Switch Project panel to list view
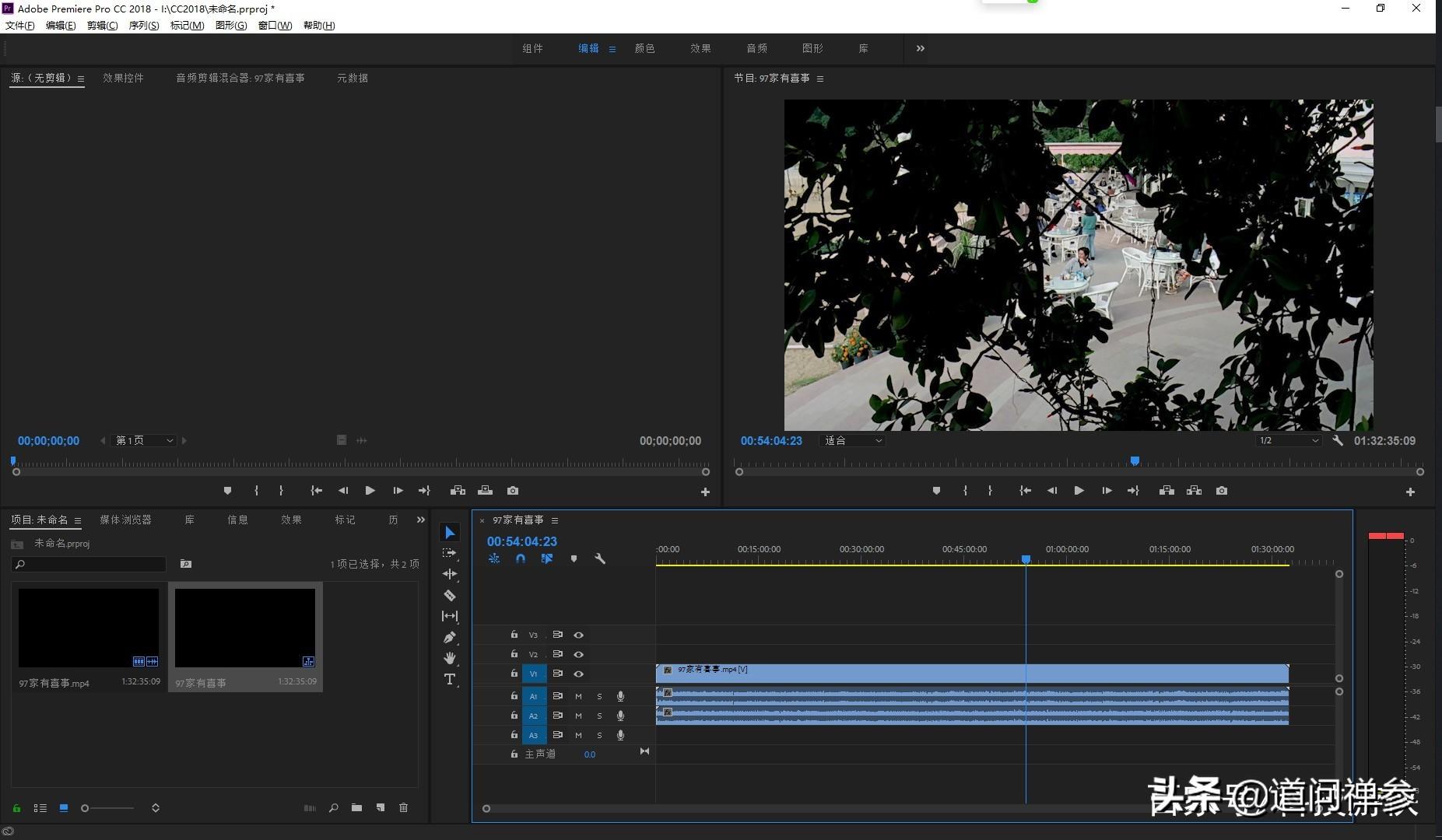 (40, 808)
